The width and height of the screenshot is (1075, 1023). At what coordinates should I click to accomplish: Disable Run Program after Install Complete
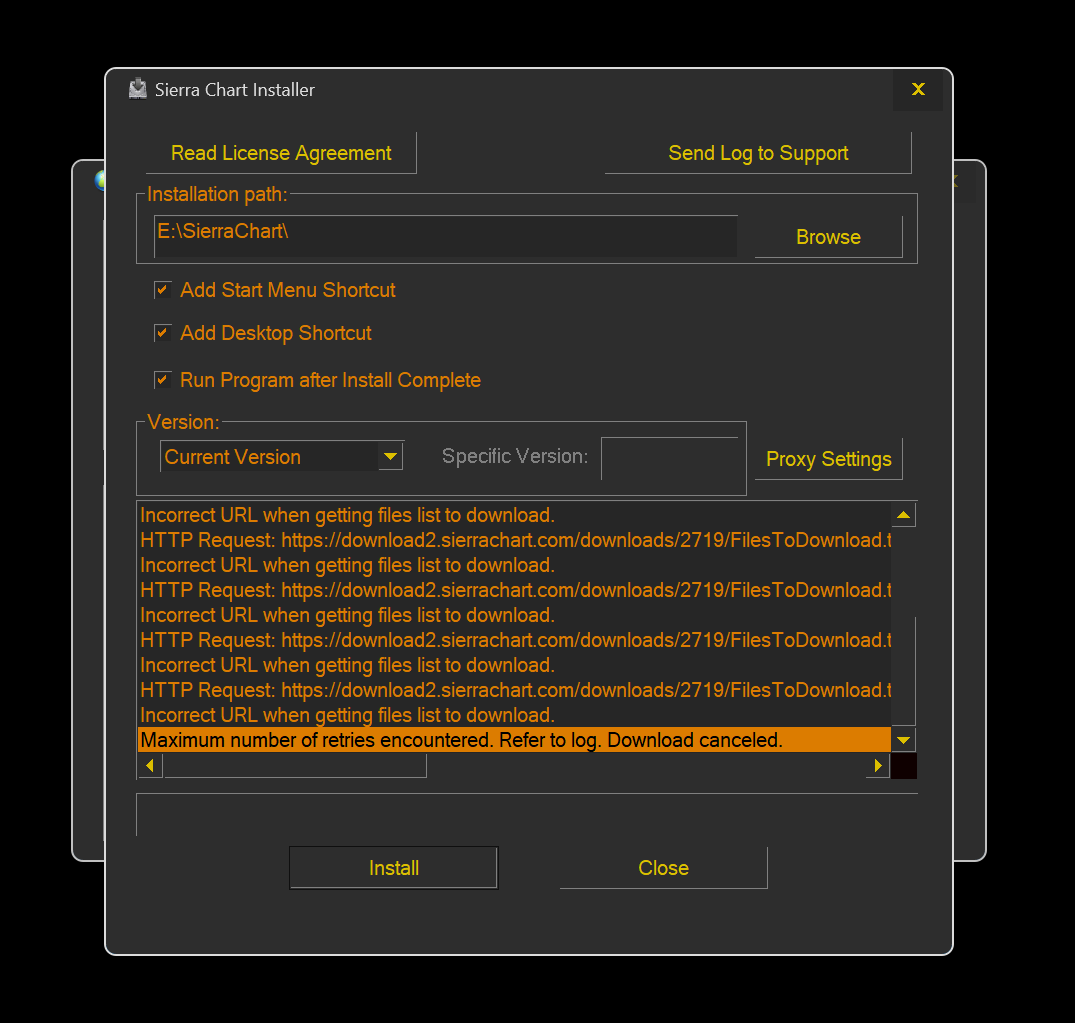[x=162, y=380]
